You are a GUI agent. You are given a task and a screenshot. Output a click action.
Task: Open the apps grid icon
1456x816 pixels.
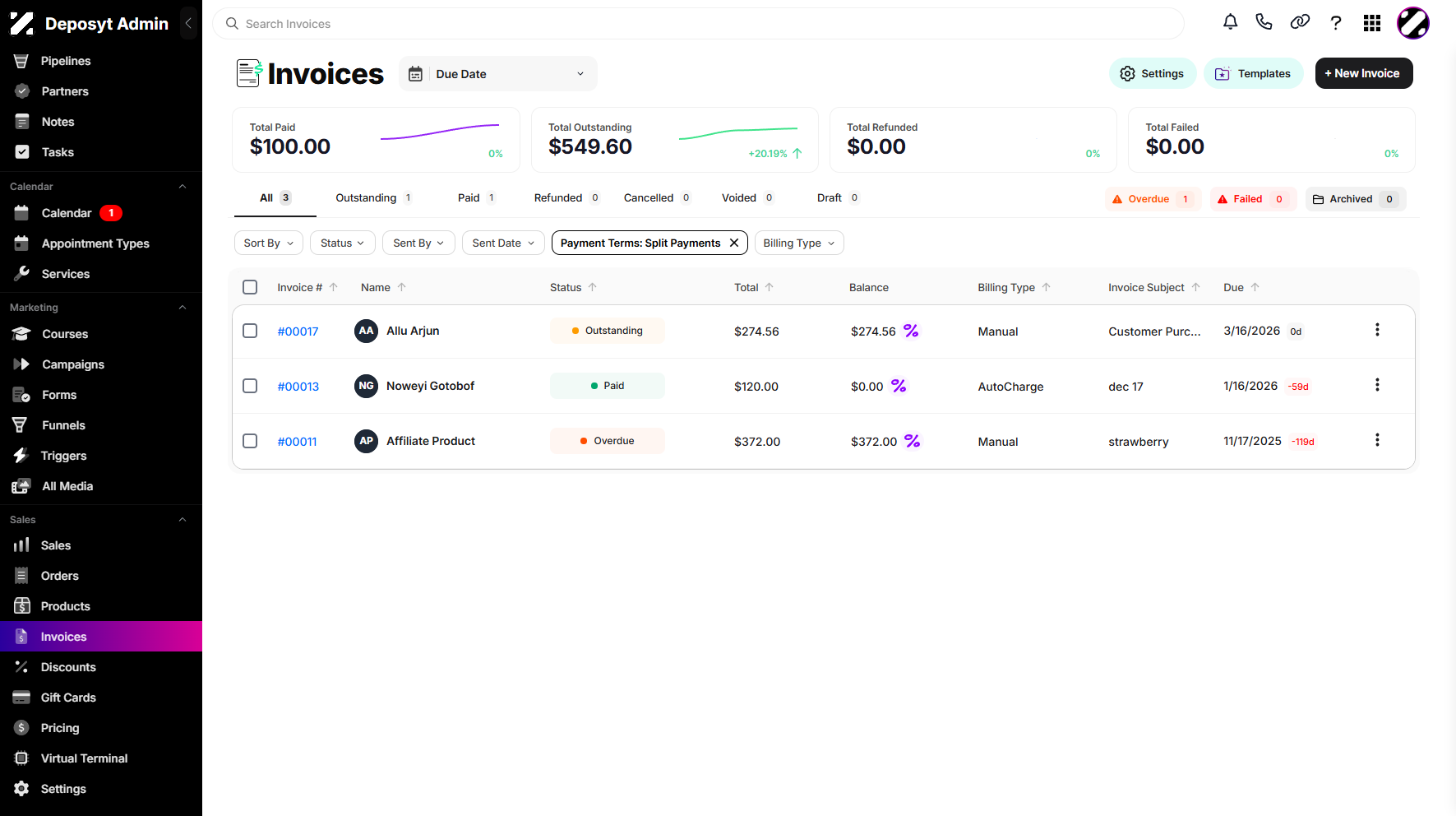(x=1372, y=23)
